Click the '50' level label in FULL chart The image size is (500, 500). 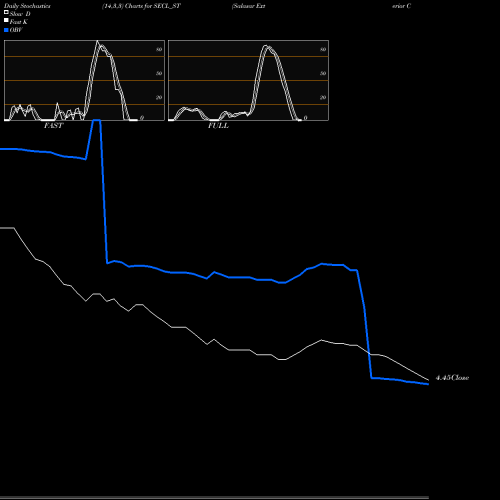(323, 73)
